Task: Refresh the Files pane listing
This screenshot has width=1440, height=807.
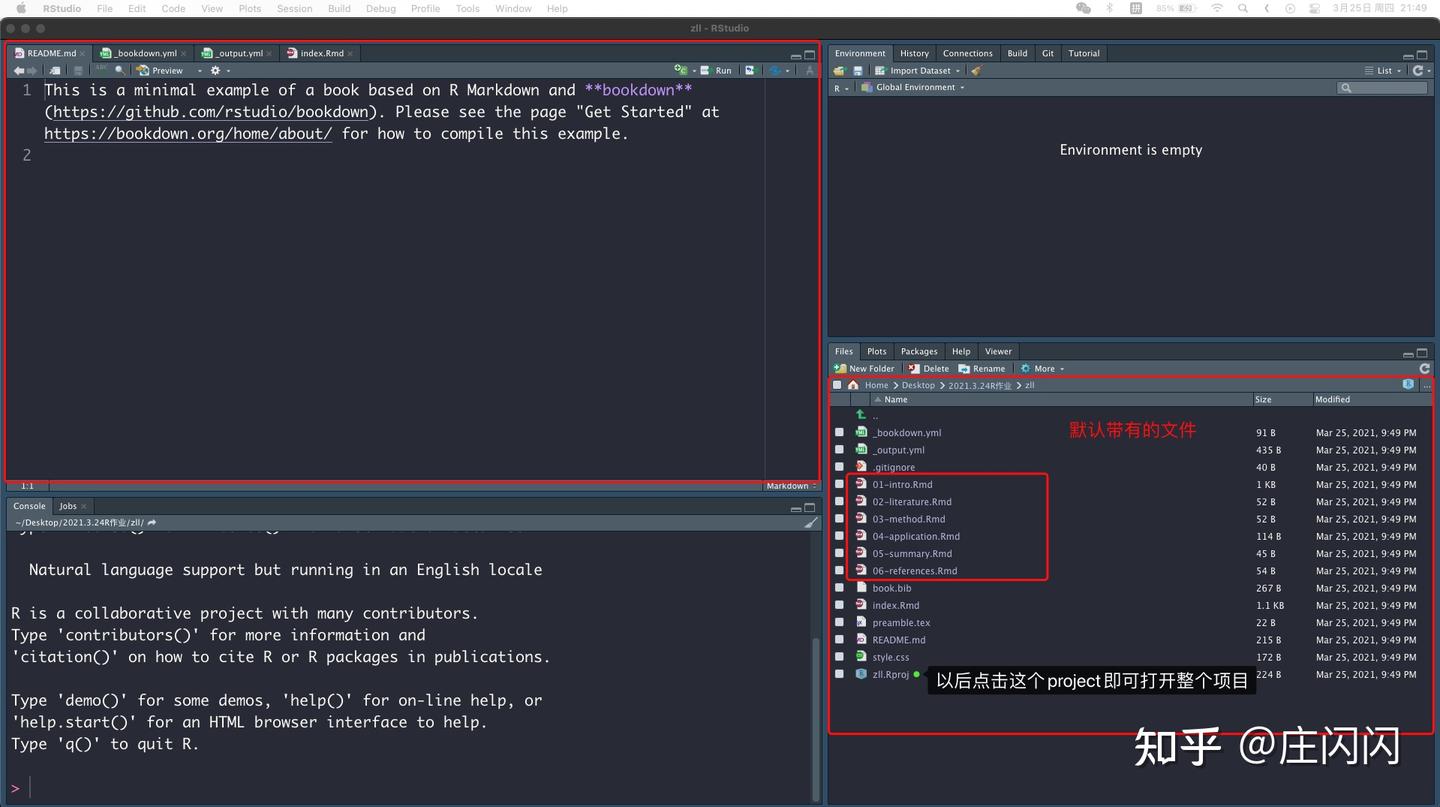Action: click(1424, 368)
